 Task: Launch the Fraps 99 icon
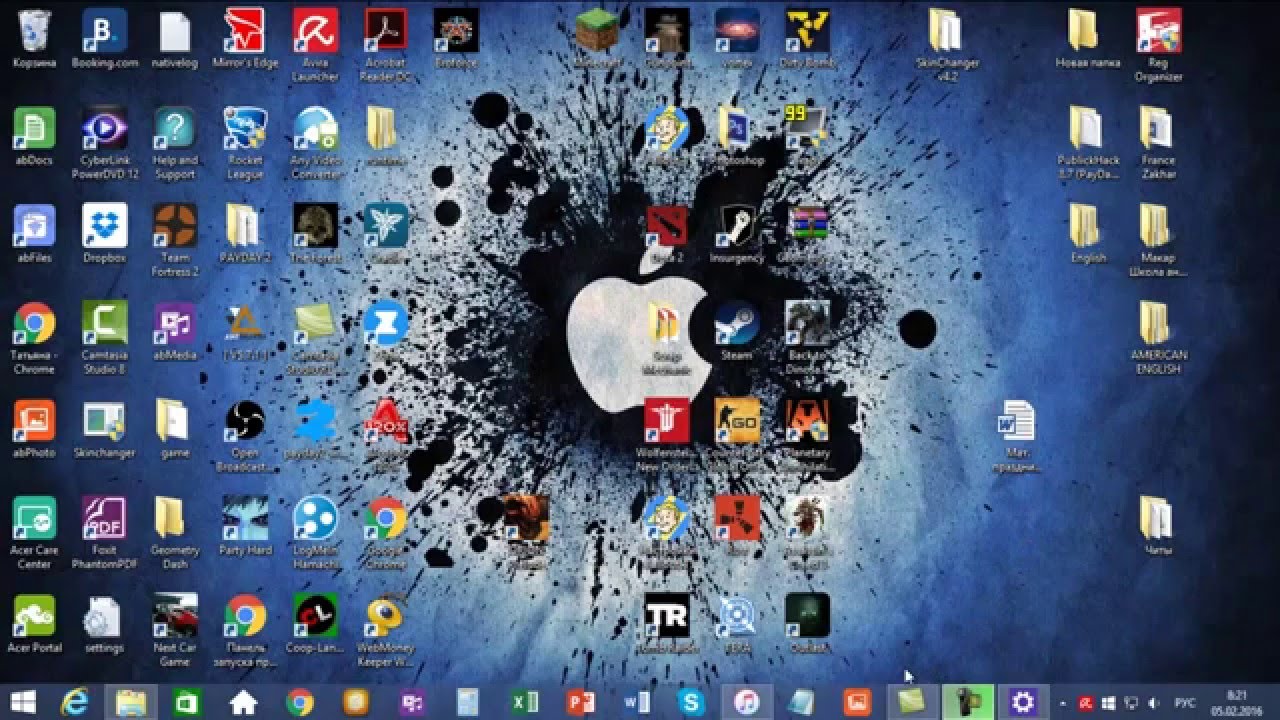tap(807, 128)
